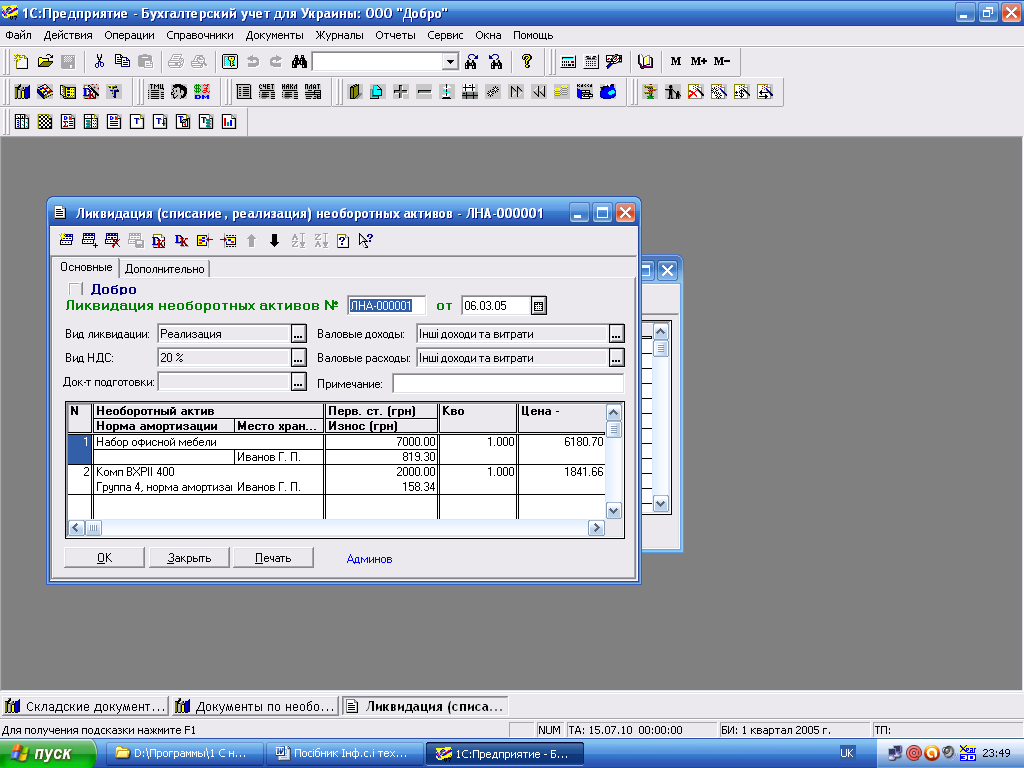Screen dimensions: 1024x768
Task: Click the Cut scissors icon
Action: (99, 61)
